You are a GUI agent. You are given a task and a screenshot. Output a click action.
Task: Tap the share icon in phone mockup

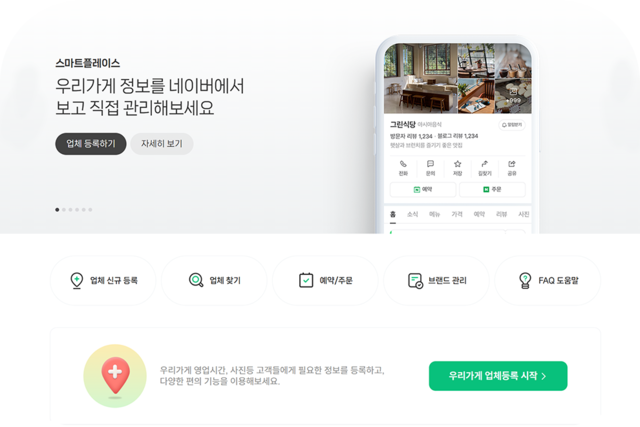(x=512, y=164)
